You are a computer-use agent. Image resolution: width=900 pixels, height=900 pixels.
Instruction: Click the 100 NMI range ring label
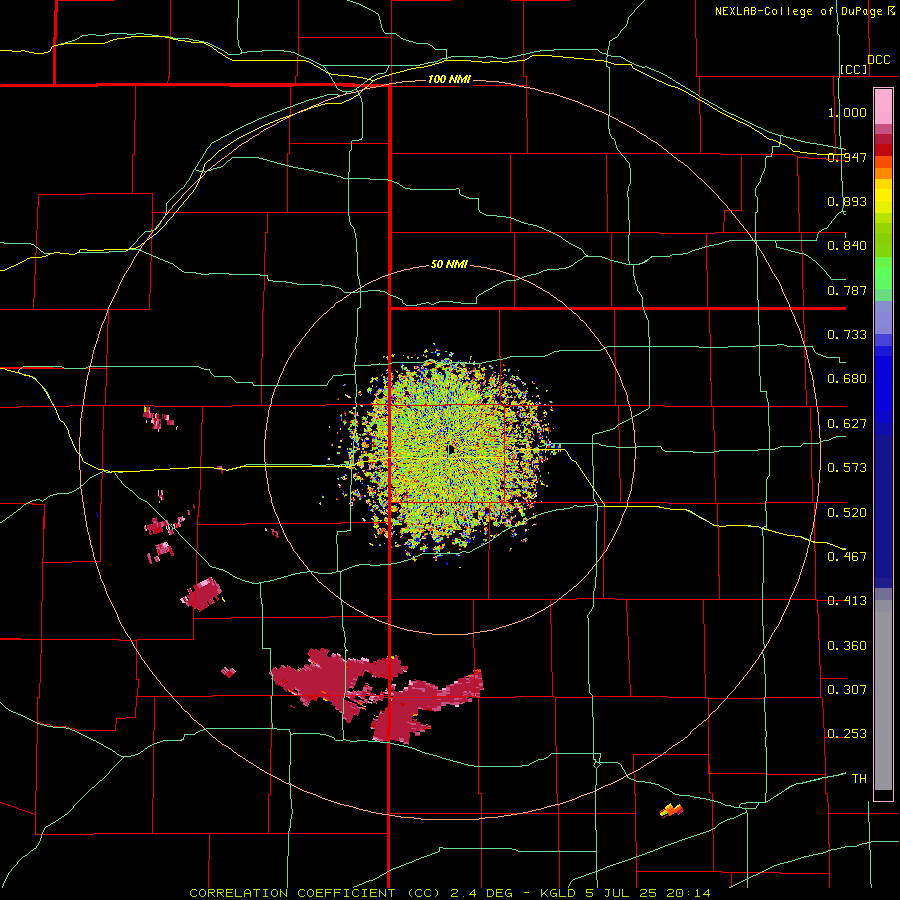coord(449,79)
